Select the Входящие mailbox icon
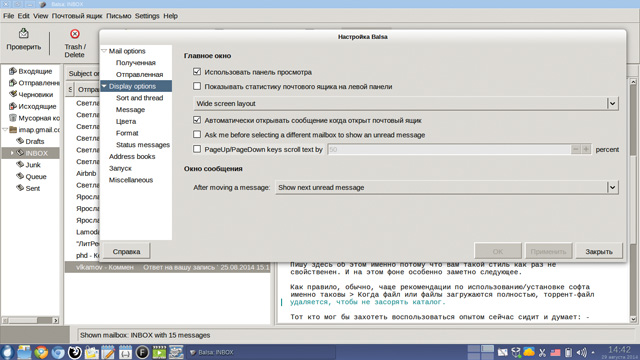Viewport: 640px width, 360px height. point(13,71)
